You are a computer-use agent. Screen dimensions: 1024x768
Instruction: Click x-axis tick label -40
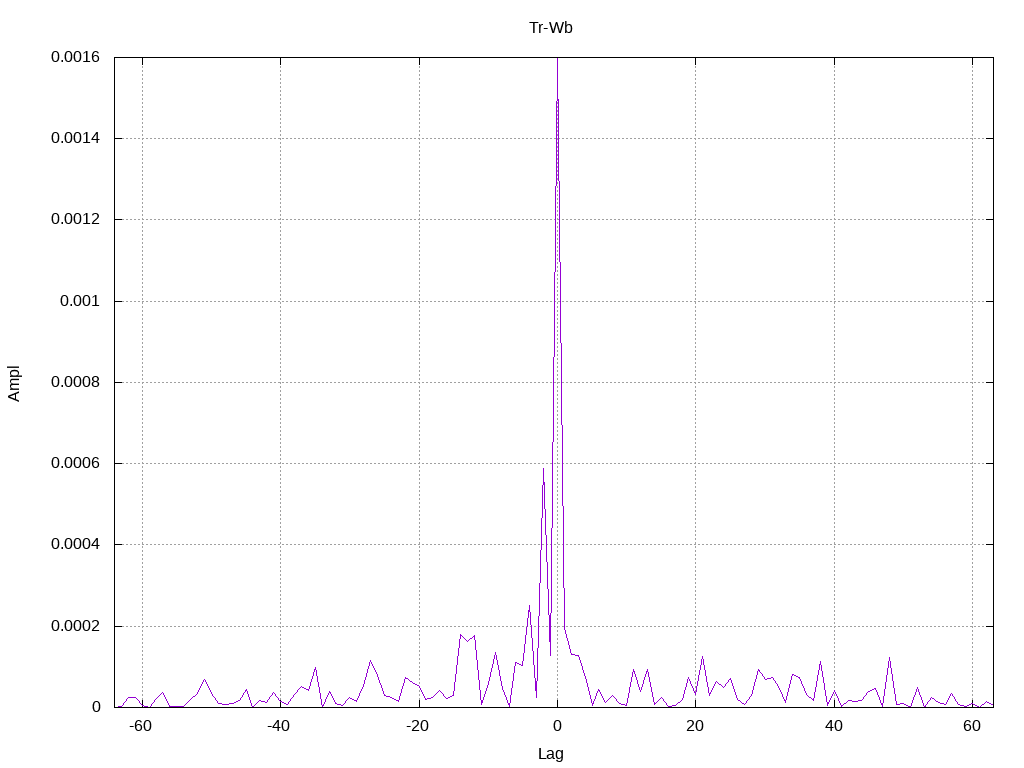(x=278, y=726)
